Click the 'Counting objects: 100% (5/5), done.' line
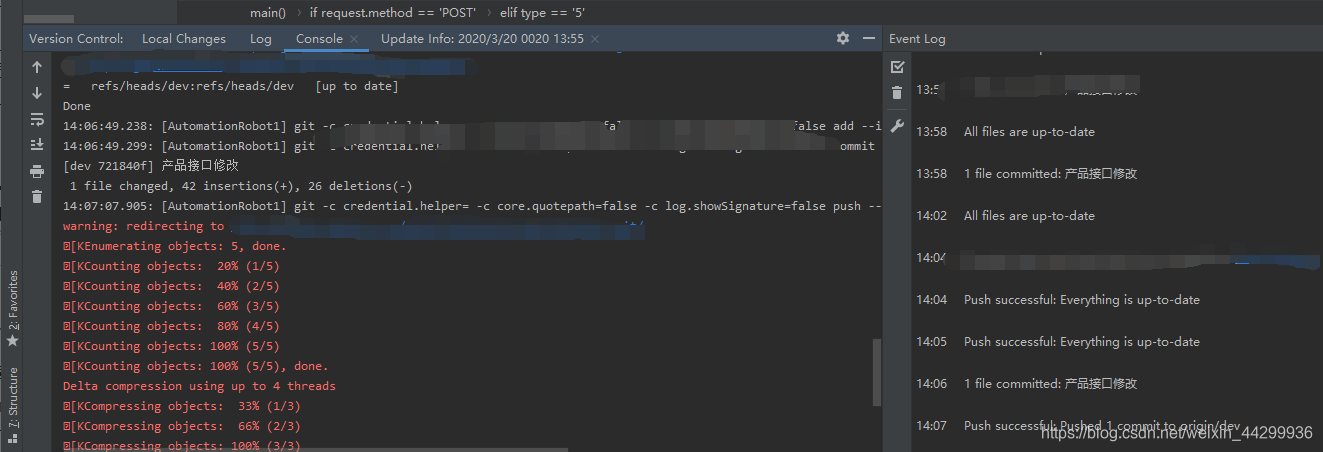This screenshot has width=1323, height=452. click(x=196, y=366)
